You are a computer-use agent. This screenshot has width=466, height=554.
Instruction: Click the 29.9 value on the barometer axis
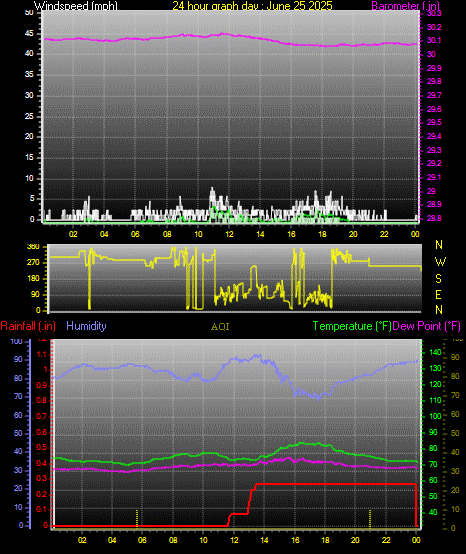434,68
